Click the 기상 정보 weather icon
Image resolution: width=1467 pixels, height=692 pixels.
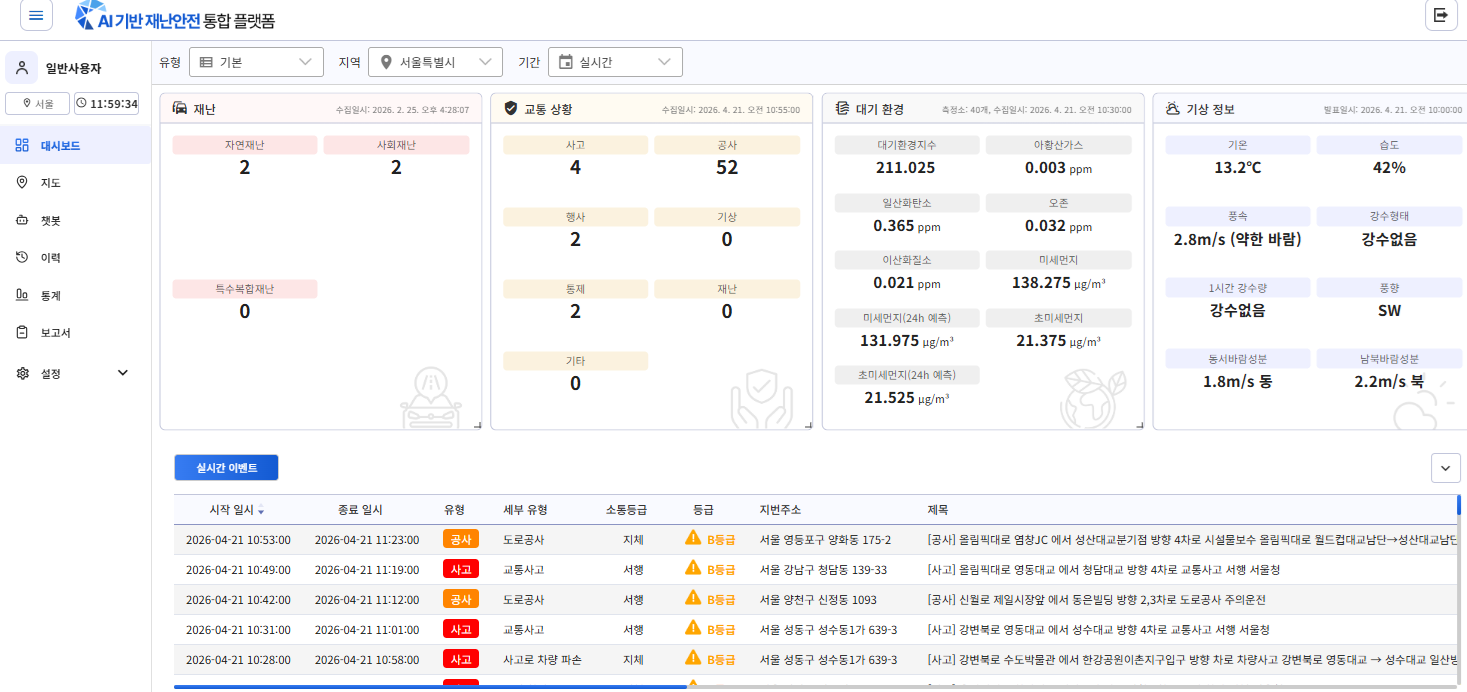tap(1172, 108)
